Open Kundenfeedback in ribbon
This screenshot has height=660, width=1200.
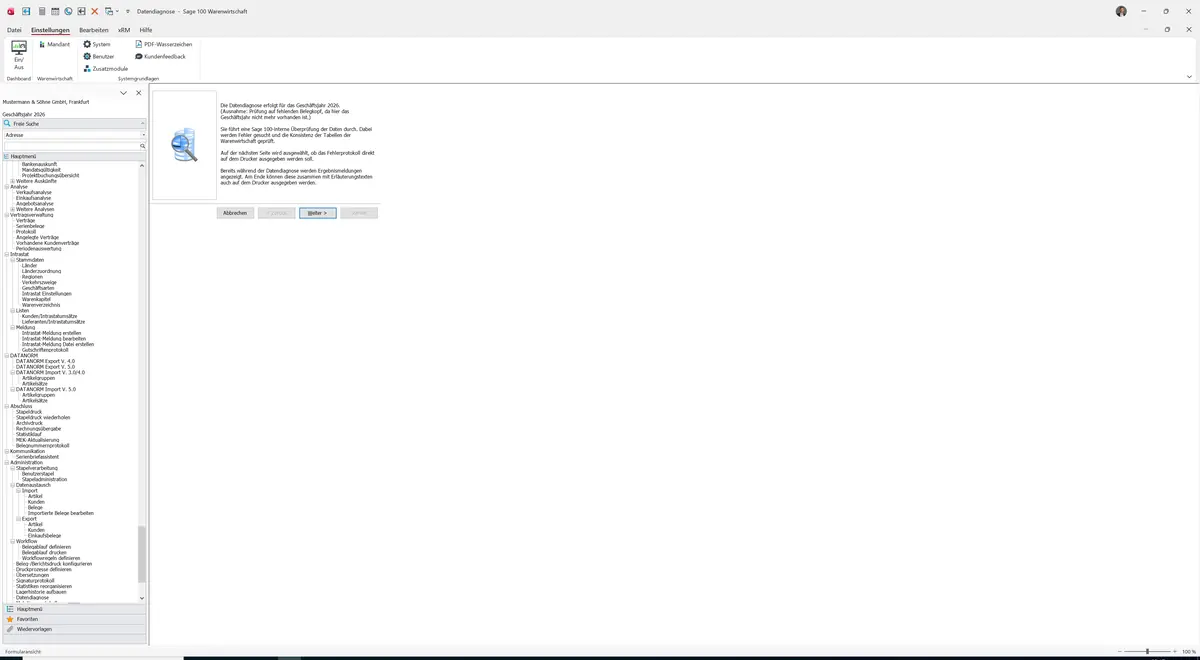coord(160,56)
